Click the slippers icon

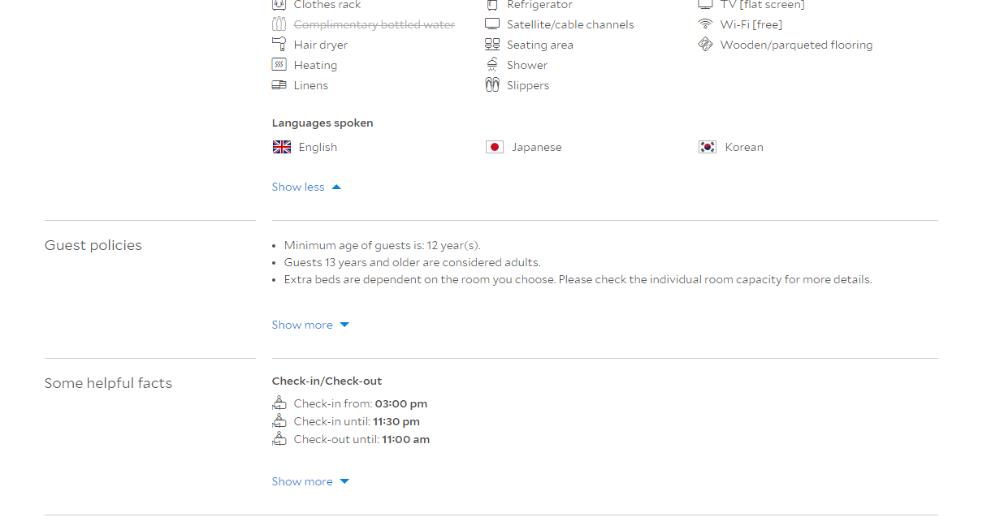click(x=492, y=85)
